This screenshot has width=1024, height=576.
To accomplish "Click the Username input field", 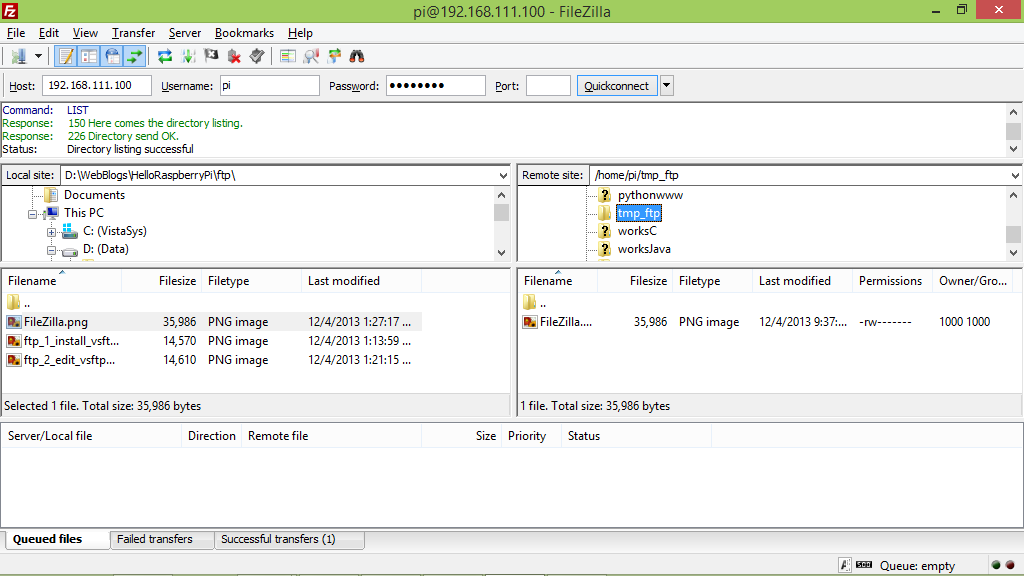I will 270,86.
